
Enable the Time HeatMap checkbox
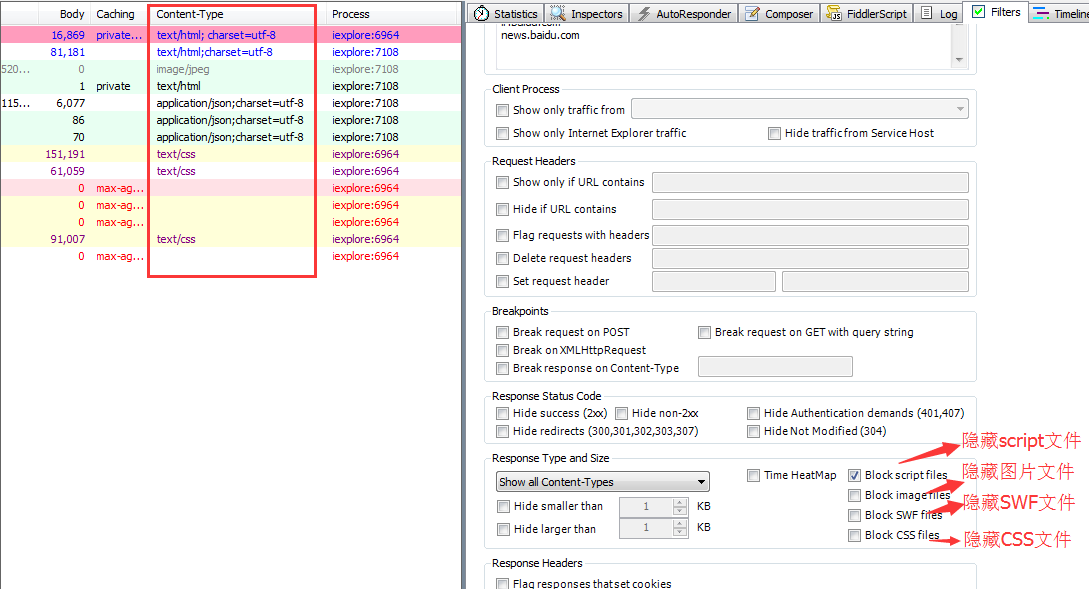[x=754, y=476]
